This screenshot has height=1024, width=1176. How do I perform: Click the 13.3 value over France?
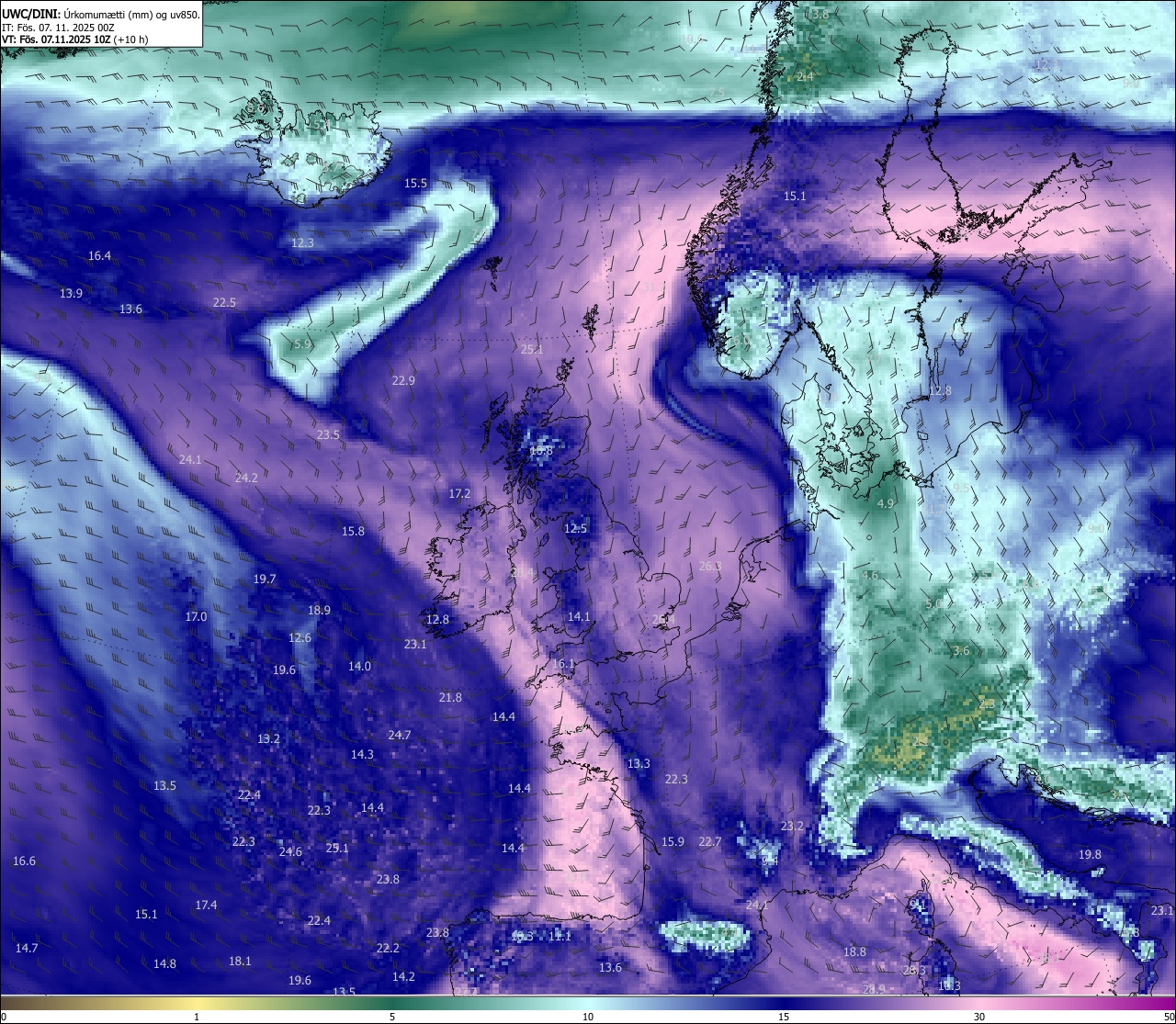click(x=639, y=764)
